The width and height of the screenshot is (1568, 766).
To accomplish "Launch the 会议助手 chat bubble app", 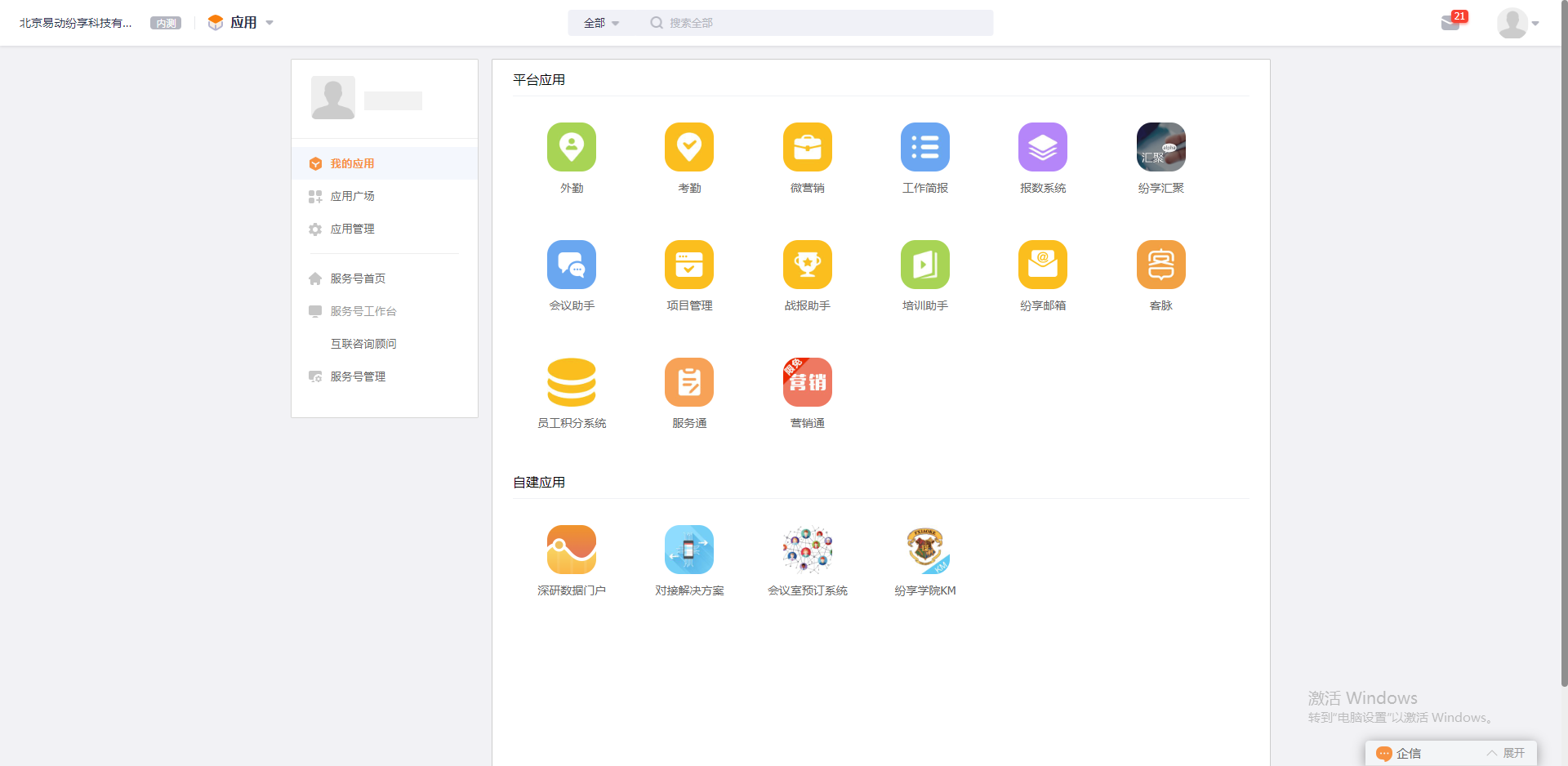I will coord(572,265).
